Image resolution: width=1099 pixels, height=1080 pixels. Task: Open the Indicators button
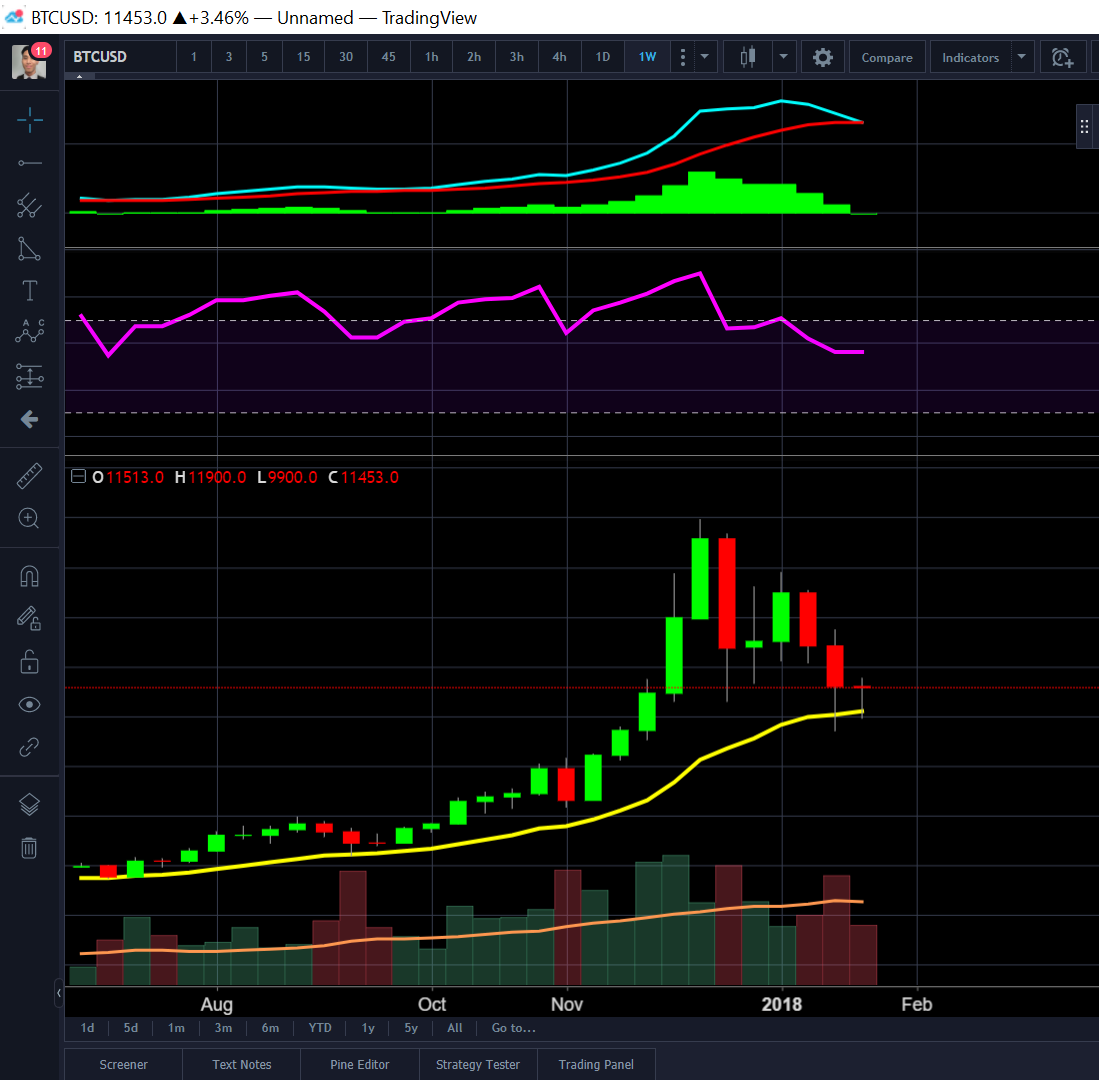coord(971,57)
